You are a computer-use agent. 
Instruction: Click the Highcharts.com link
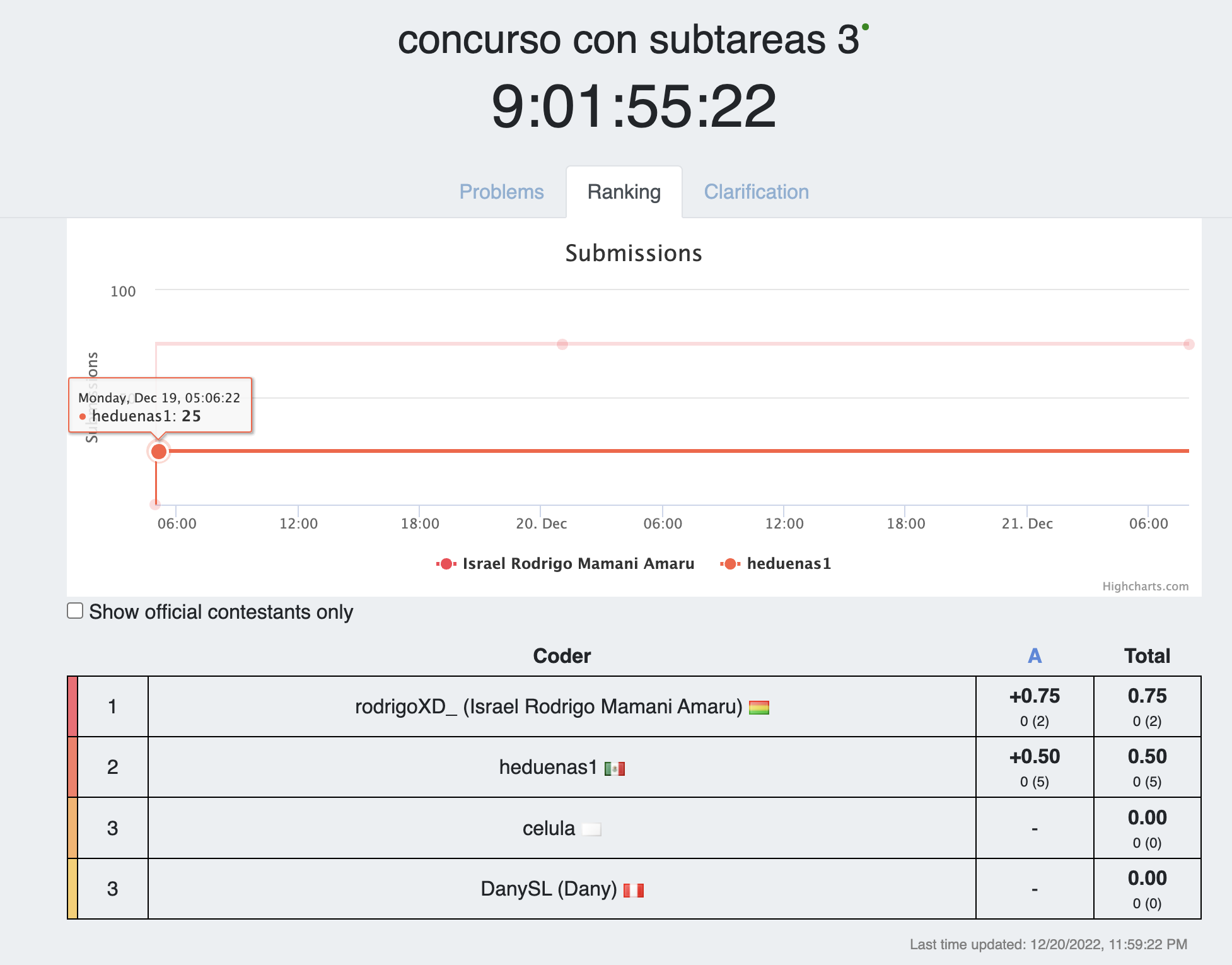(x=1145, y=587)
